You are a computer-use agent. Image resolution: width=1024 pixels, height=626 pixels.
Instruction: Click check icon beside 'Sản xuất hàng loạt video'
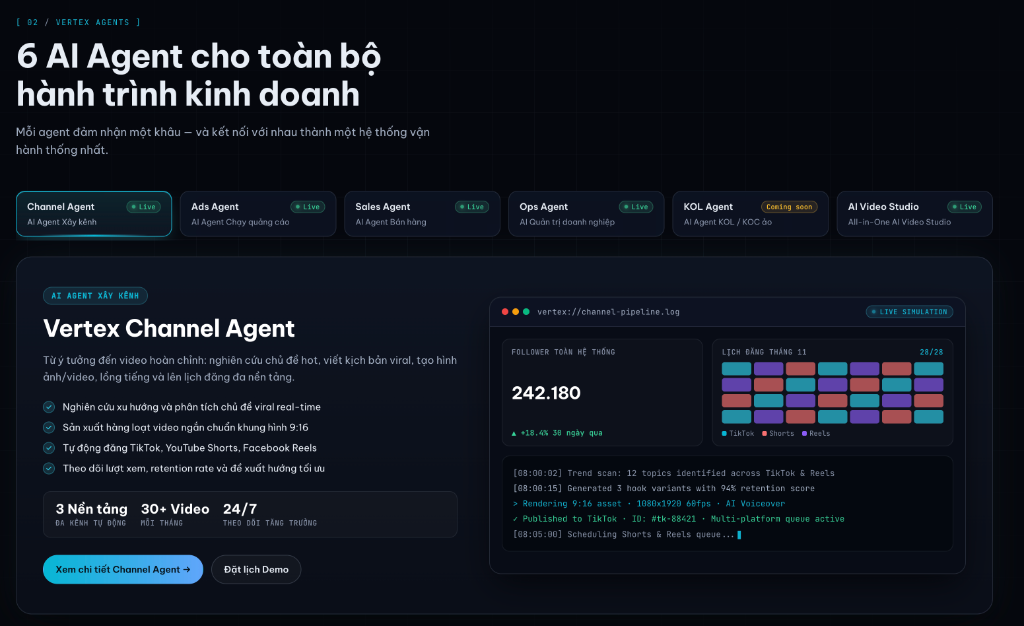[x=49, y=428]
